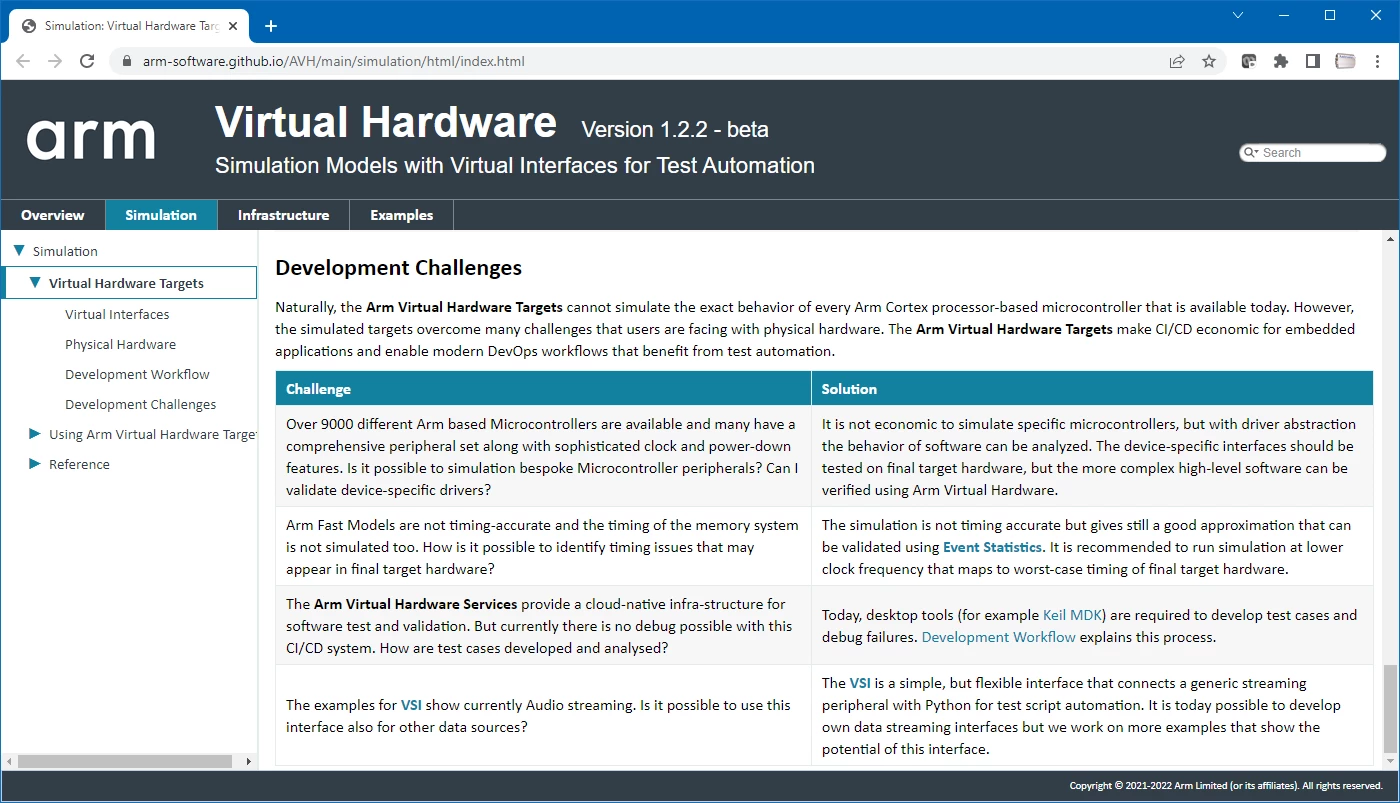The image size is (1400, 803).
Task: Click sidebar scrollbar left arrow
Action: click(x=9, y=761)
